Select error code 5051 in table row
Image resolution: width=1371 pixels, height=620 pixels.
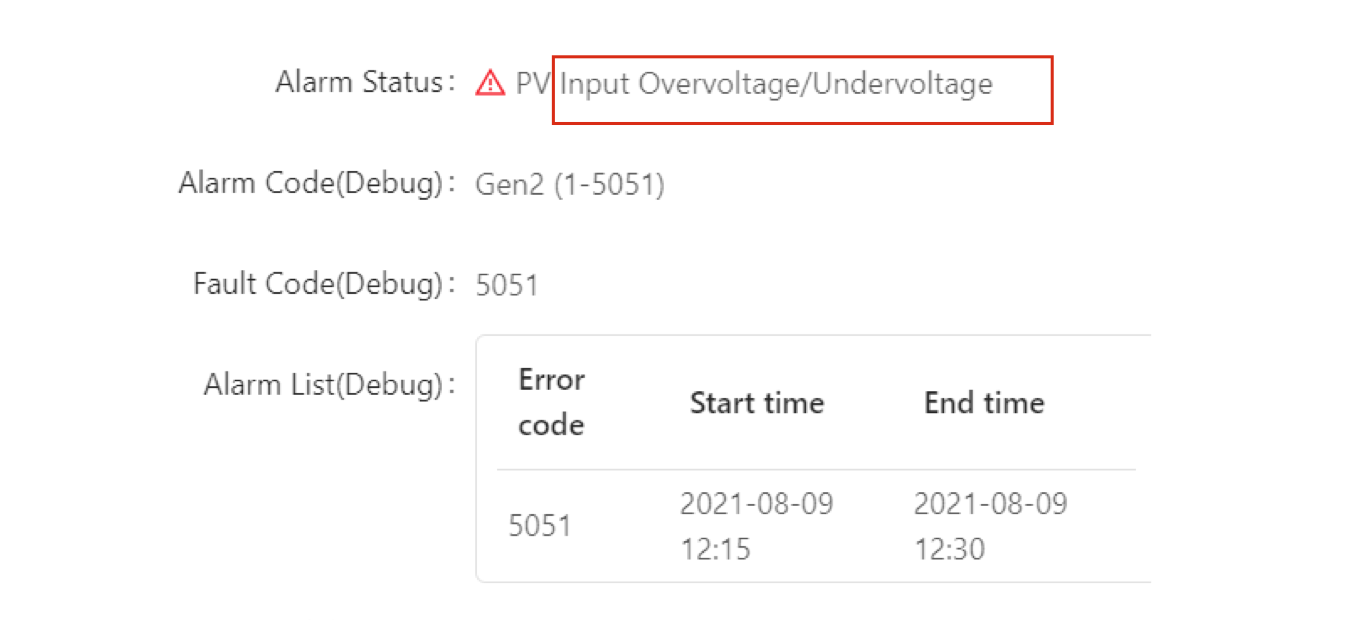540,525
